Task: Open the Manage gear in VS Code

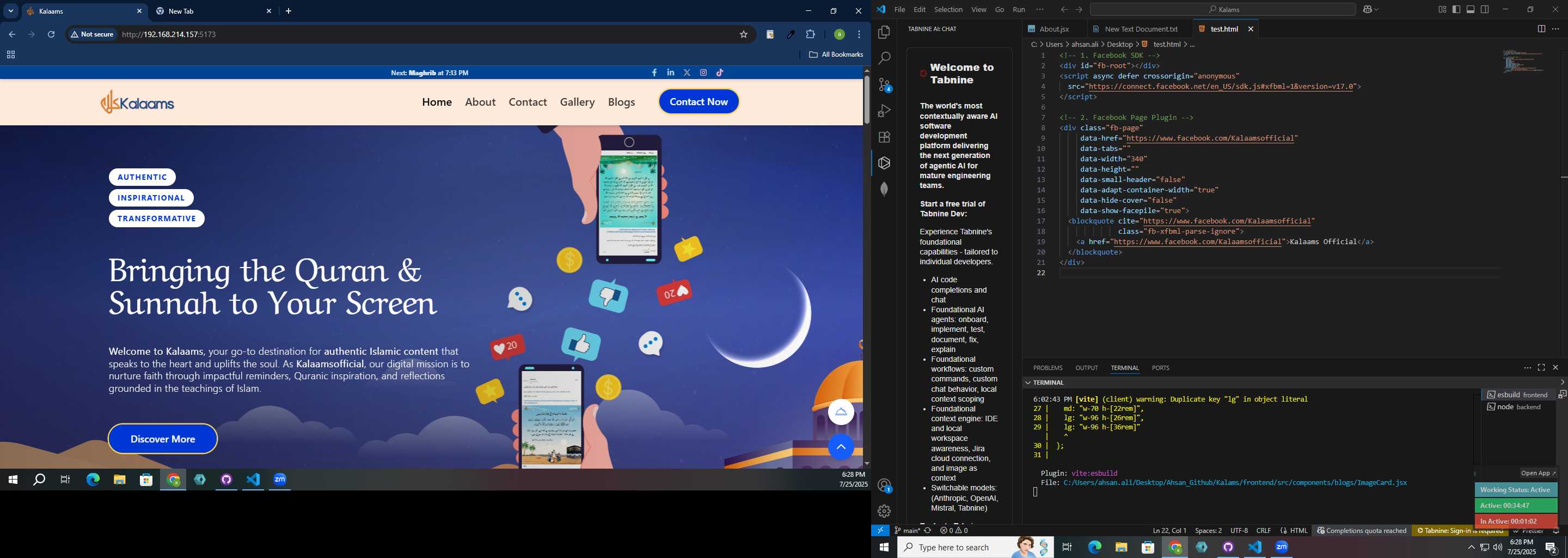Action: 884,511
